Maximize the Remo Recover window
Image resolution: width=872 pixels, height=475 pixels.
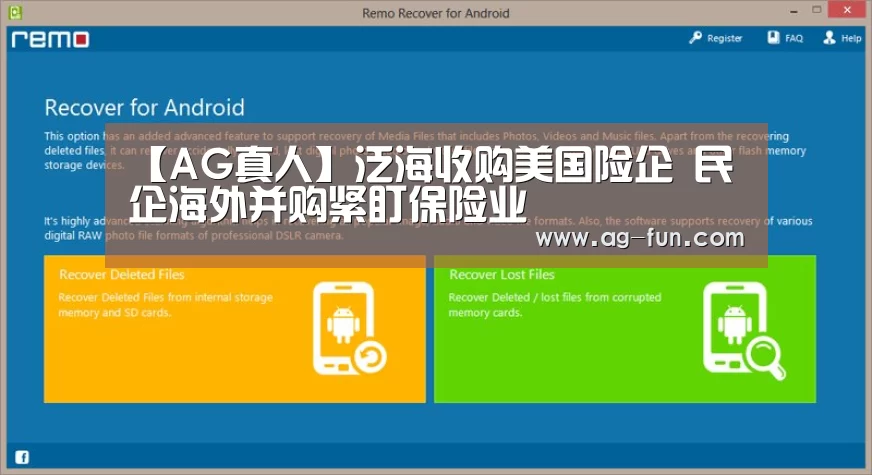[x=816, y=9]
